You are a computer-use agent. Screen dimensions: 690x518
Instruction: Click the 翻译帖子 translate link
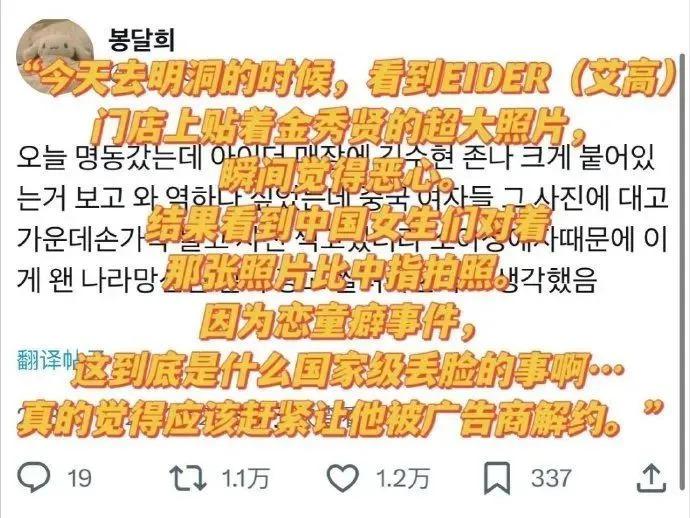(x=60, y=360)
